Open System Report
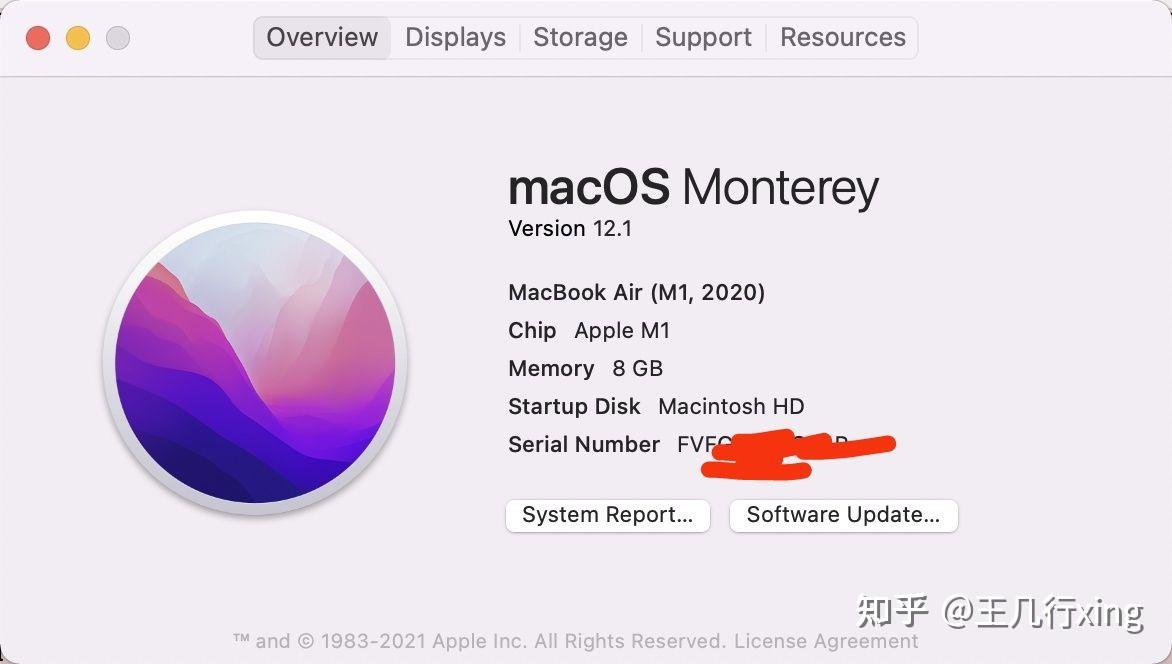The height and width of the screenshot is (664, 1172). 607,515
